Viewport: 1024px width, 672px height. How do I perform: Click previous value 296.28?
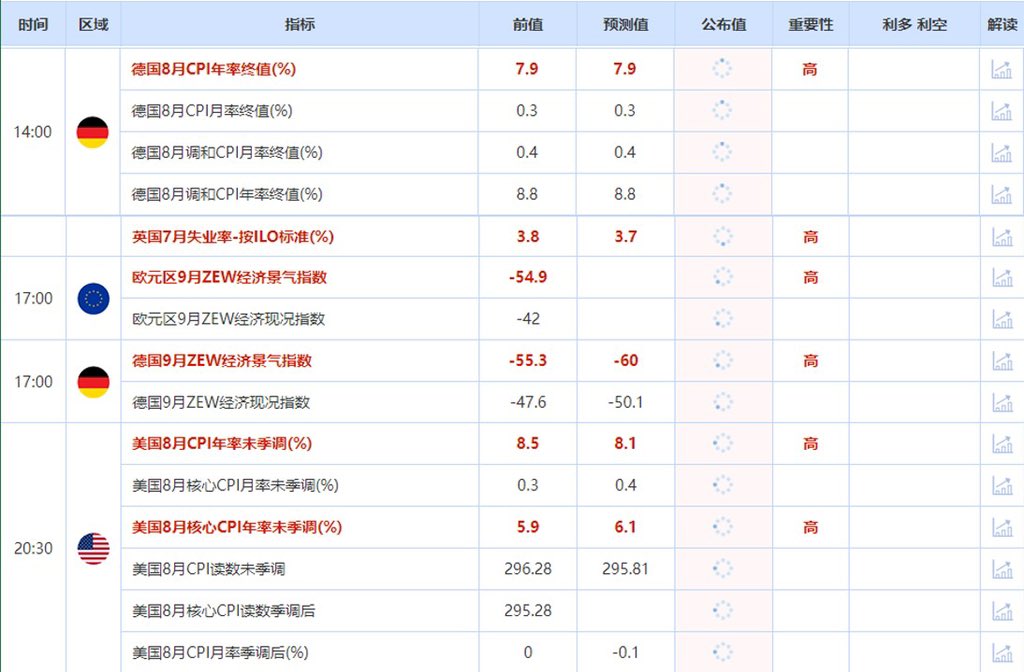(x=528, y=569)
